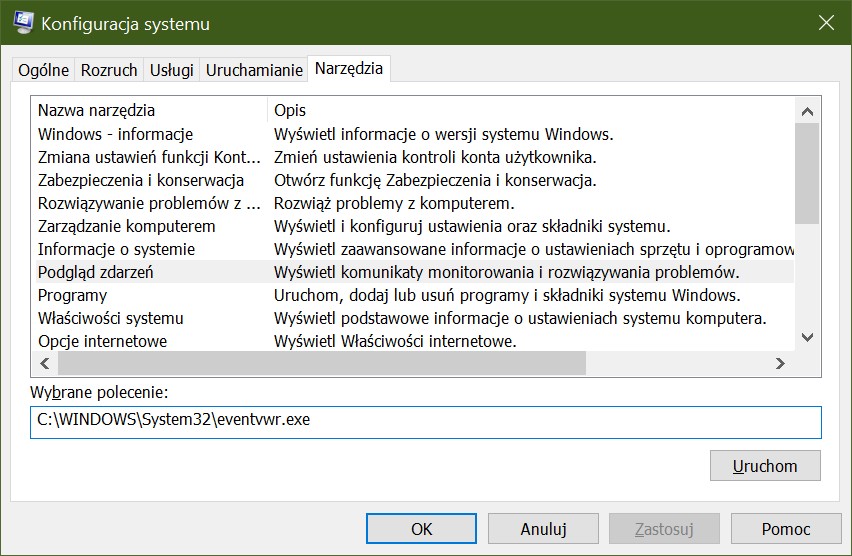The height and width of the screenshot is (556, 852).
Task: Click the Konfiguracja systemu title bar icon
Action: tap(23, 23)
